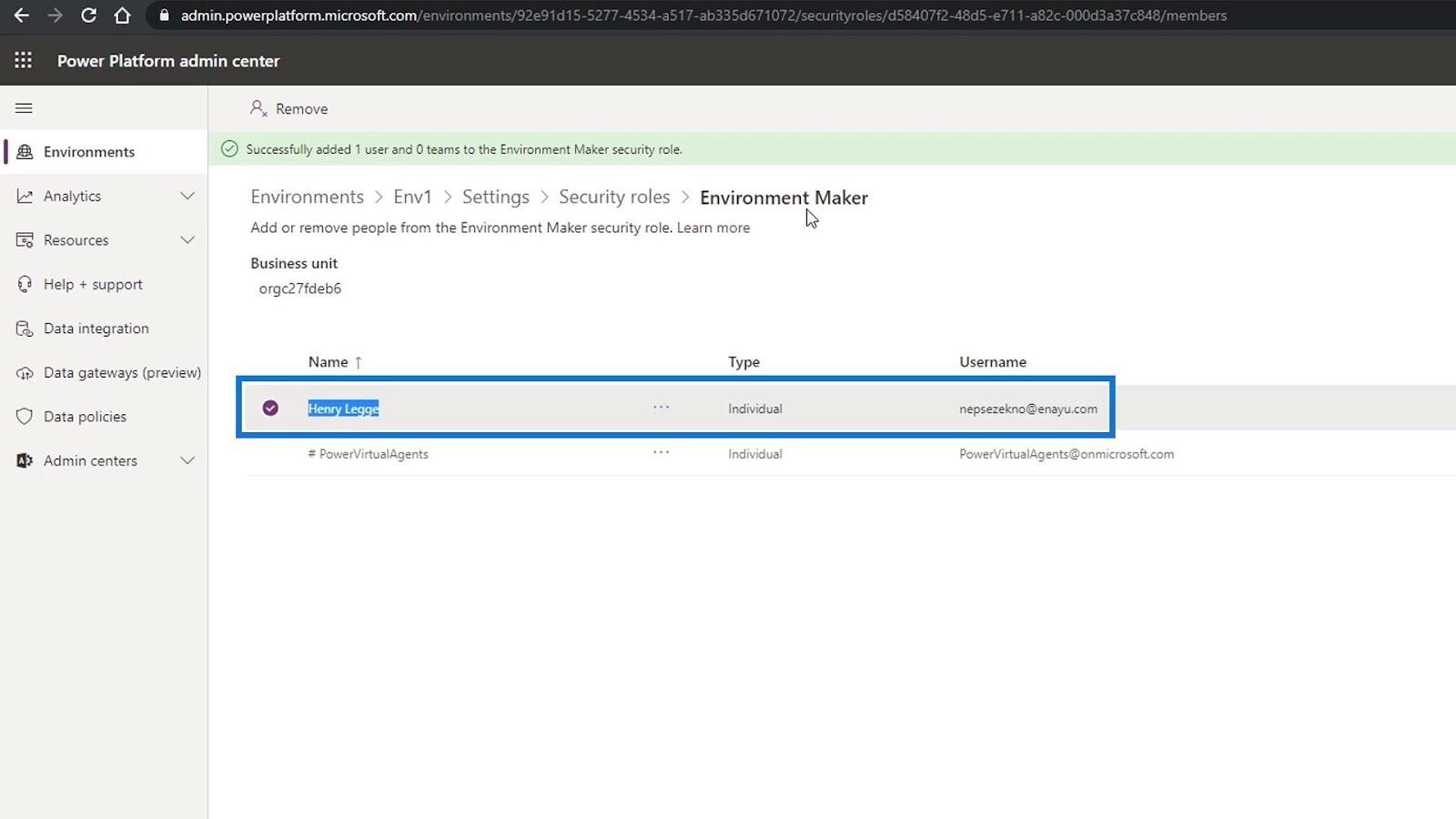Open Data integration in sidebar
The image size is (1456, 819).
(x=96, y=329)
